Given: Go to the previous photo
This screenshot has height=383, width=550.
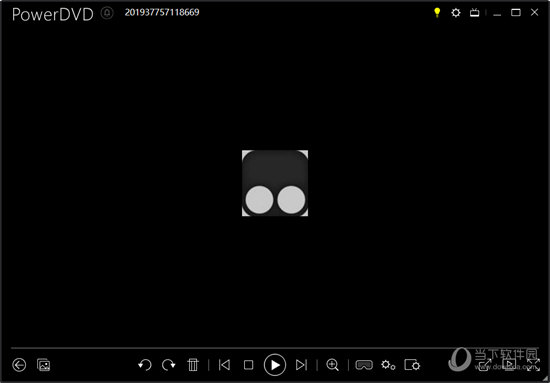Looking at the screenshot, I should [224, 365].
